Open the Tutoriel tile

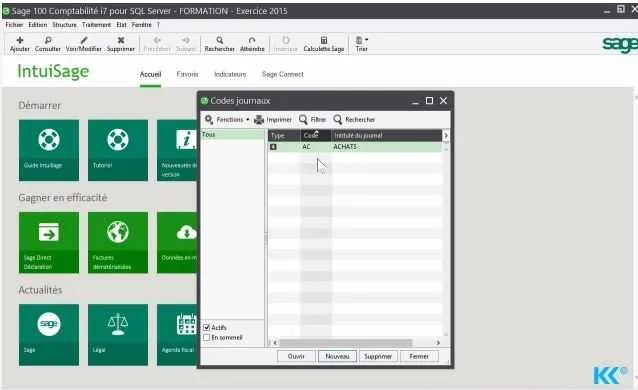pos(118,150)
